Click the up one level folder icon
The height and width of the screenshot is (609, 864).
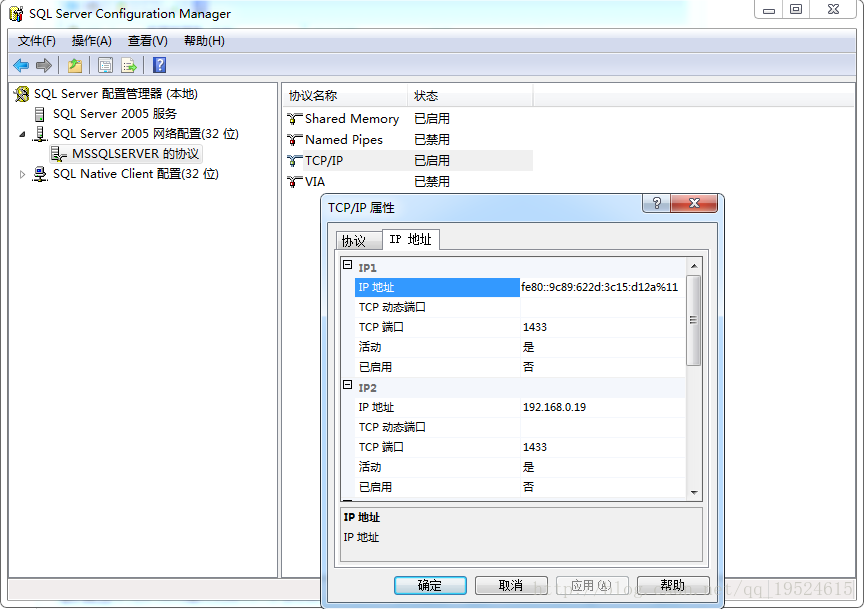click(x=75, y=66)
